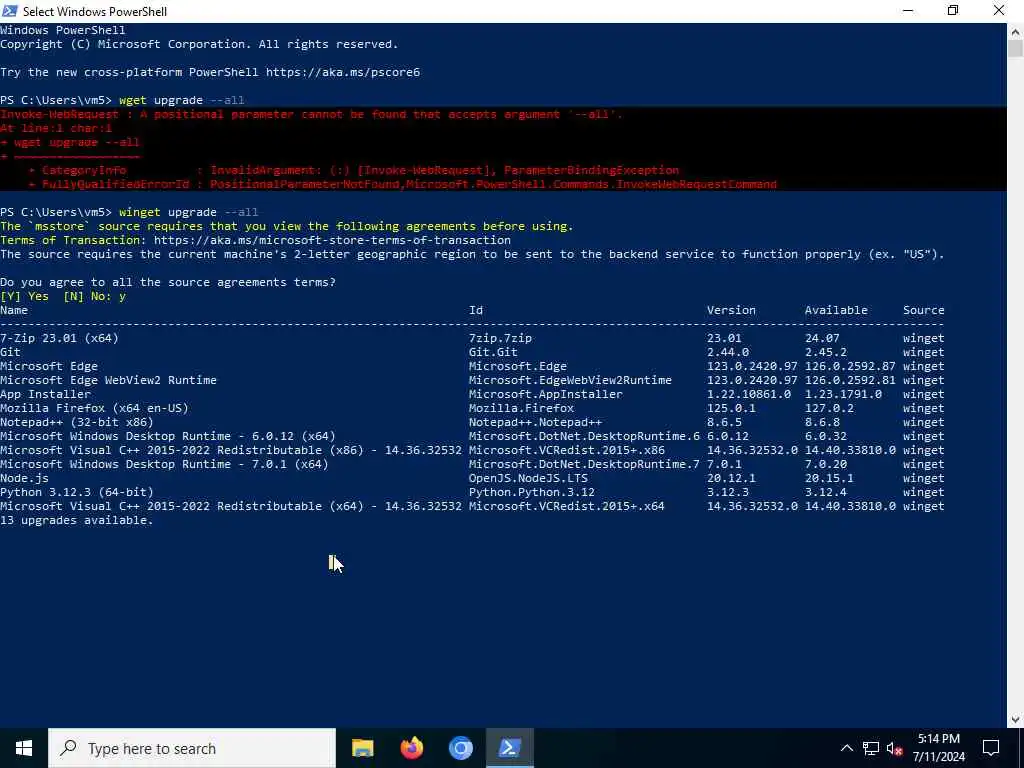Click 'Python.Python.3.12' Id text
This screenshot has width=1024, height=768.
531,492
